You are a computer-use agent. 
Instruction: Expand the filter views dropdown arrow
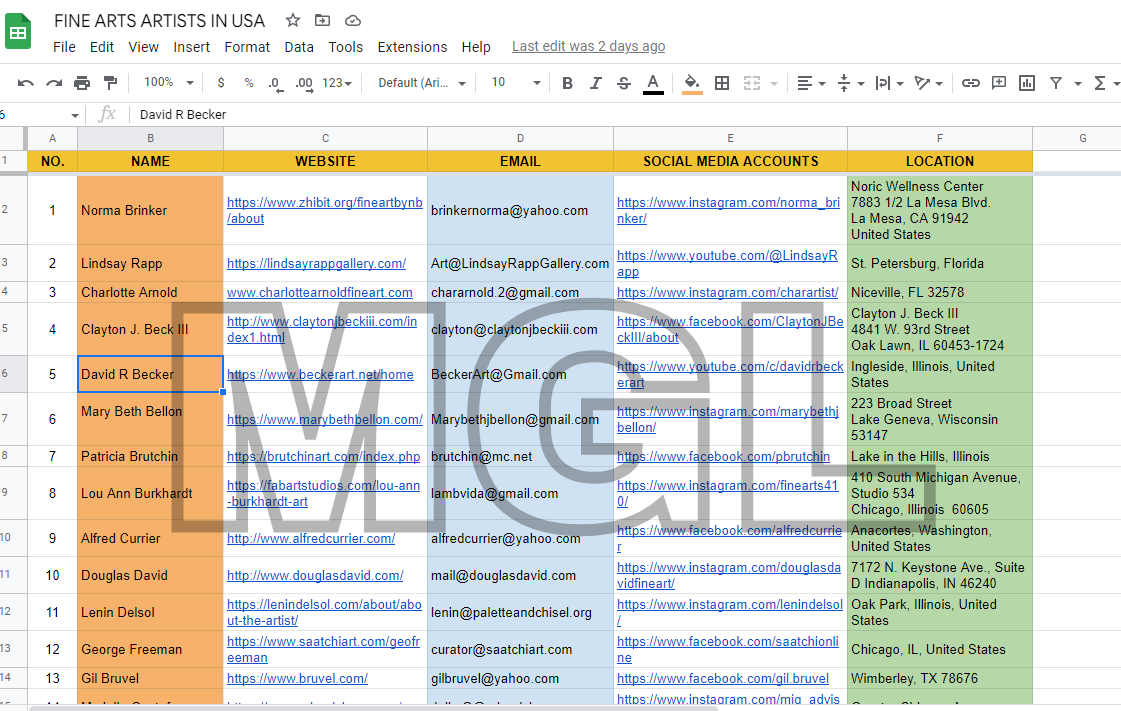(x=1078, y=84)
